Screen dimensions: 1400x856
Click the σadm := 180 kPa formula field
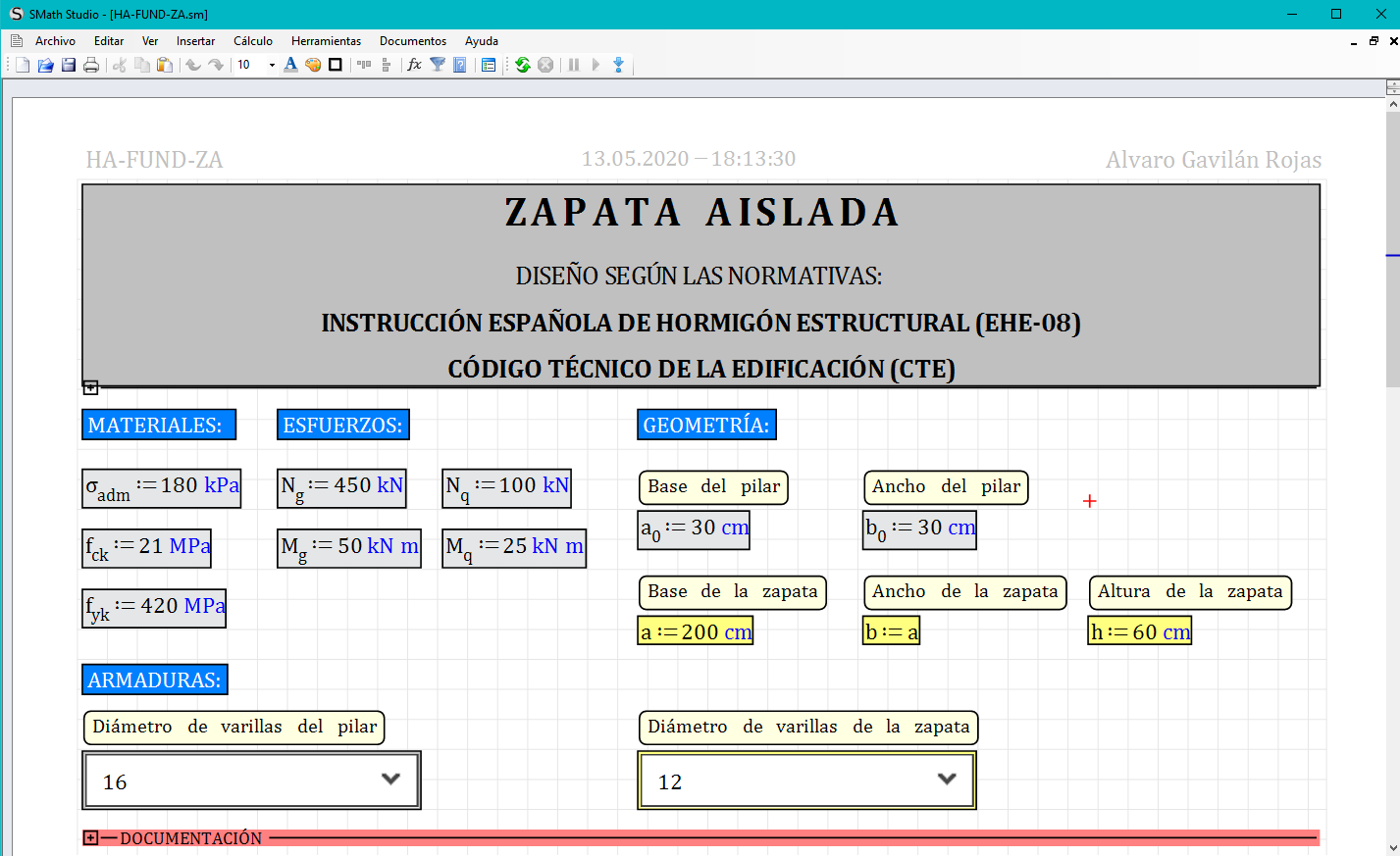162,487
